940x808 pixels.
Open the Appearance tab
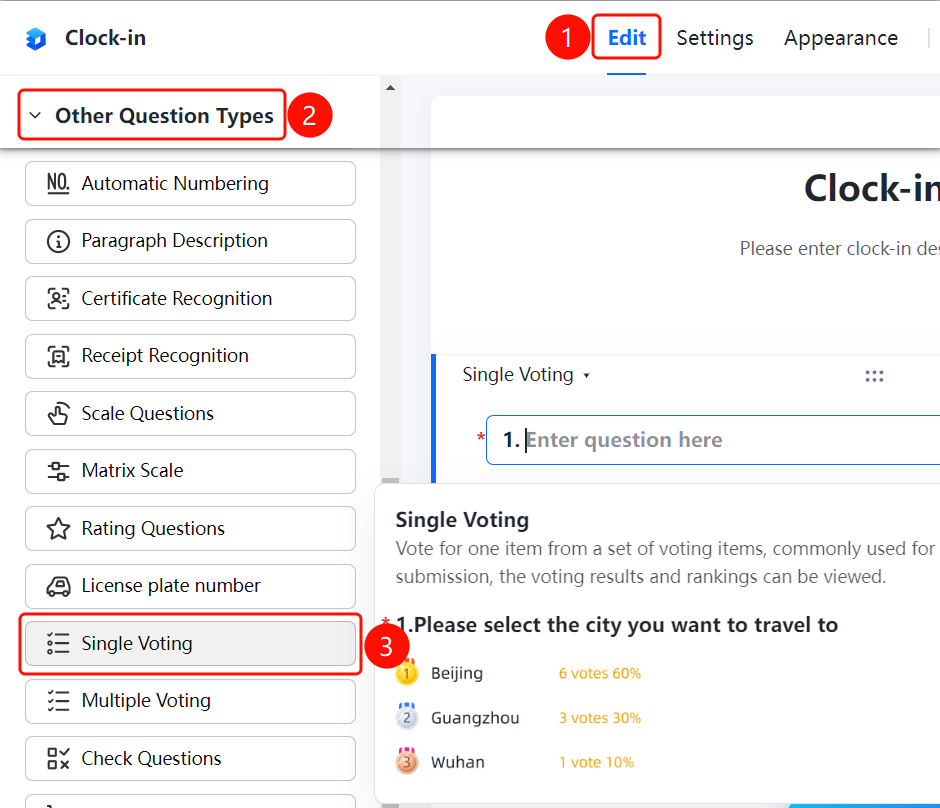pos(840,38)
